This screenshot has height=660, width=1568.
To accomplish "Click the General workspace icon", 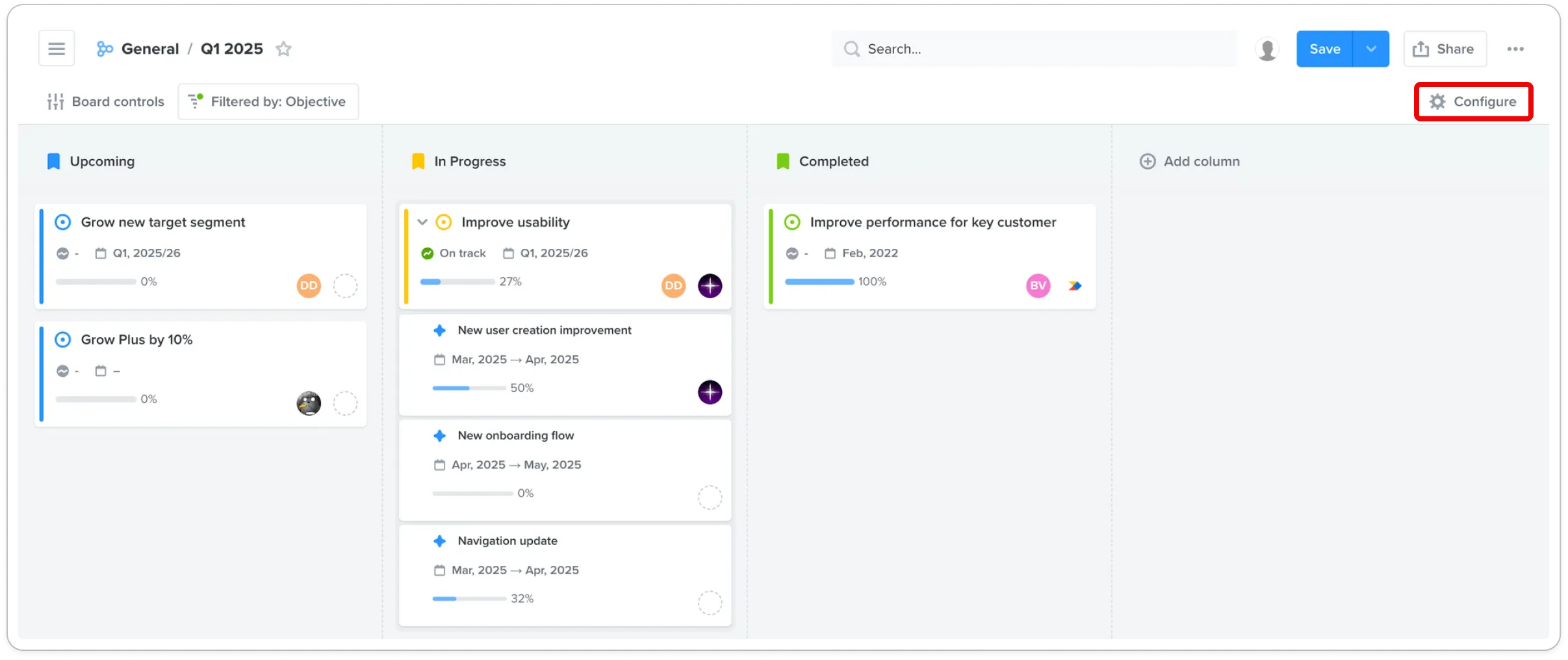I will click(105, 49).
